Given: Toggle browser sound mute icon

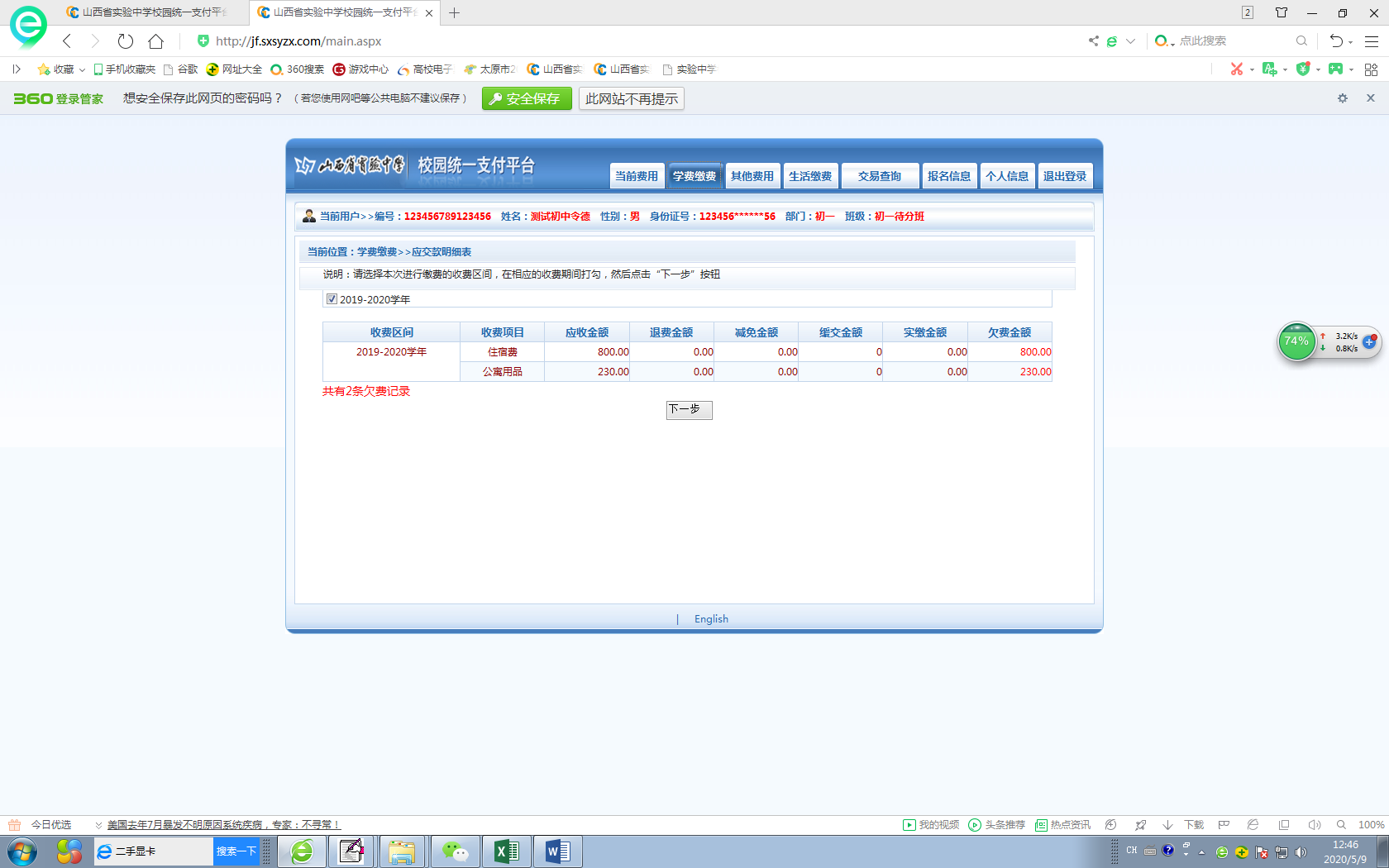Looking at the screenshot, I should (x=1315, y=825).
